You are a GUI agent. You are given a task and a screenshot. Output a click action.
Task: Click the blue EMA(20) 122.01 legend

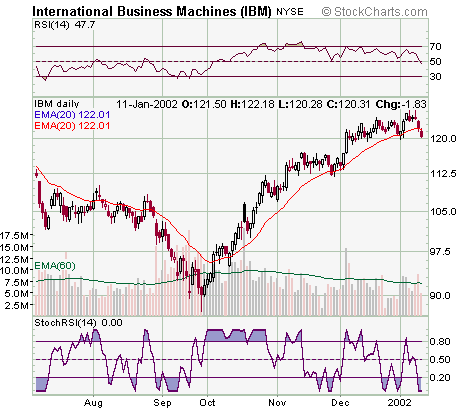coord(72,115)
